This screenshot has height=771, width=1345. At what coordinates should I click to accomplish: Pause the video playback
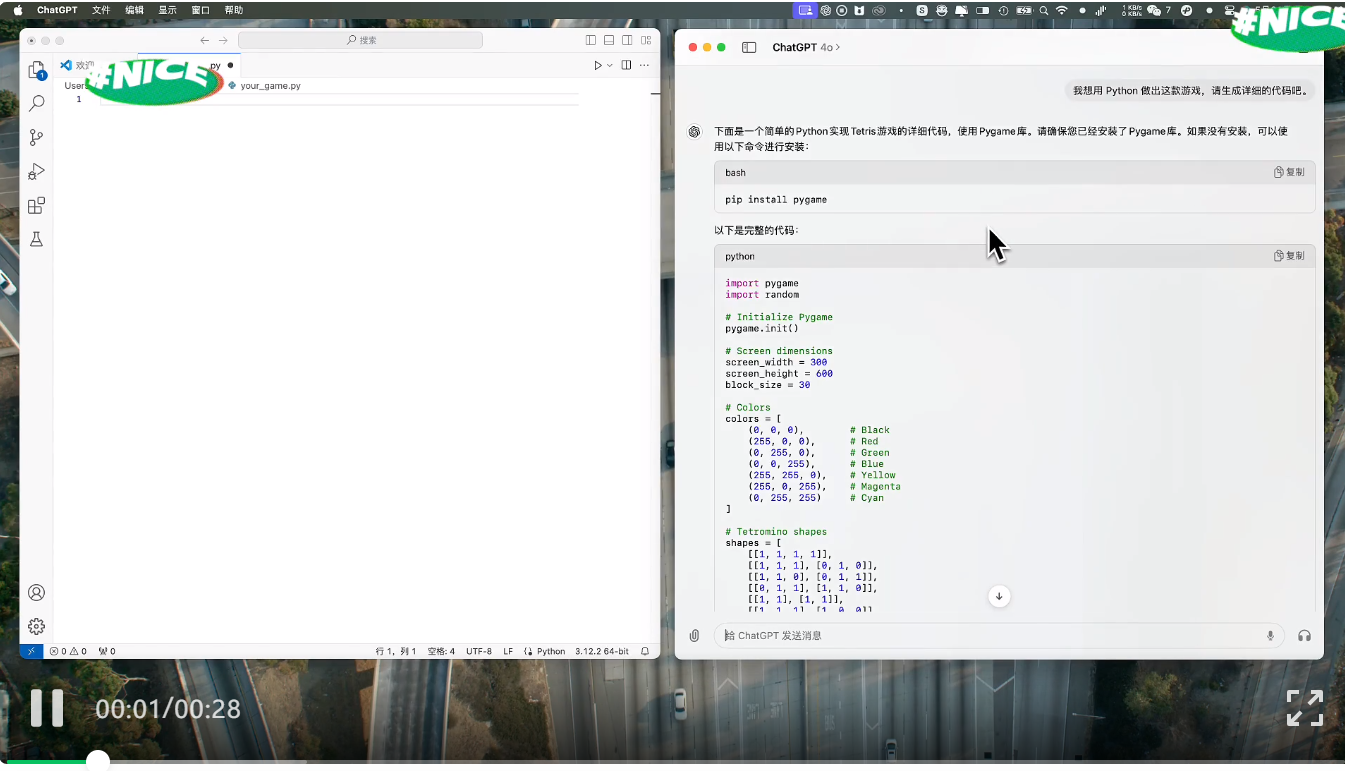coord(47,708)
